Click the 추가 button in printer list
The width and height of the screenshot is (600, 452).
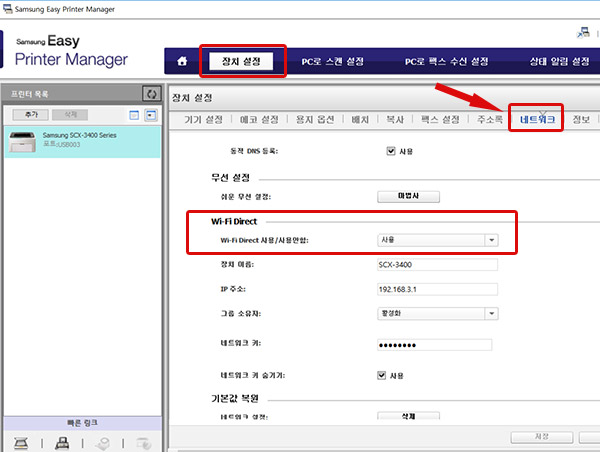(x=31, y=114)
